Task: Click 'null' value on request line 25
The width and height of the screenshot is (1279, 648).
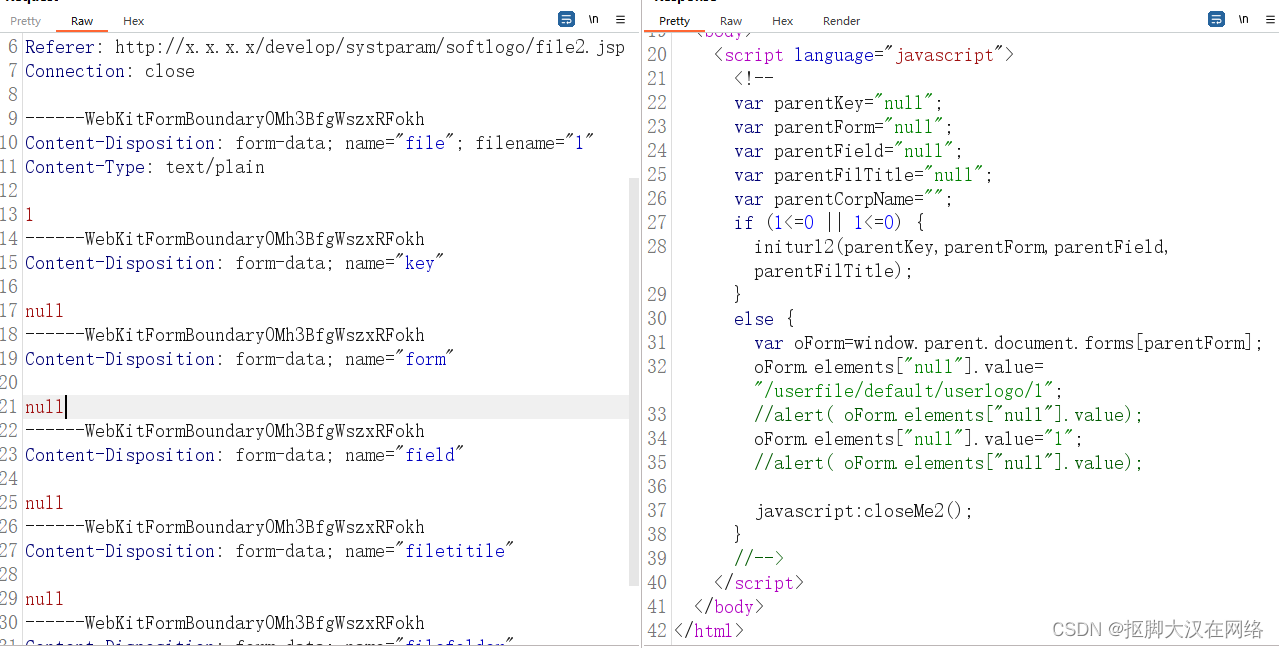Action: click(x=44, y=503)
